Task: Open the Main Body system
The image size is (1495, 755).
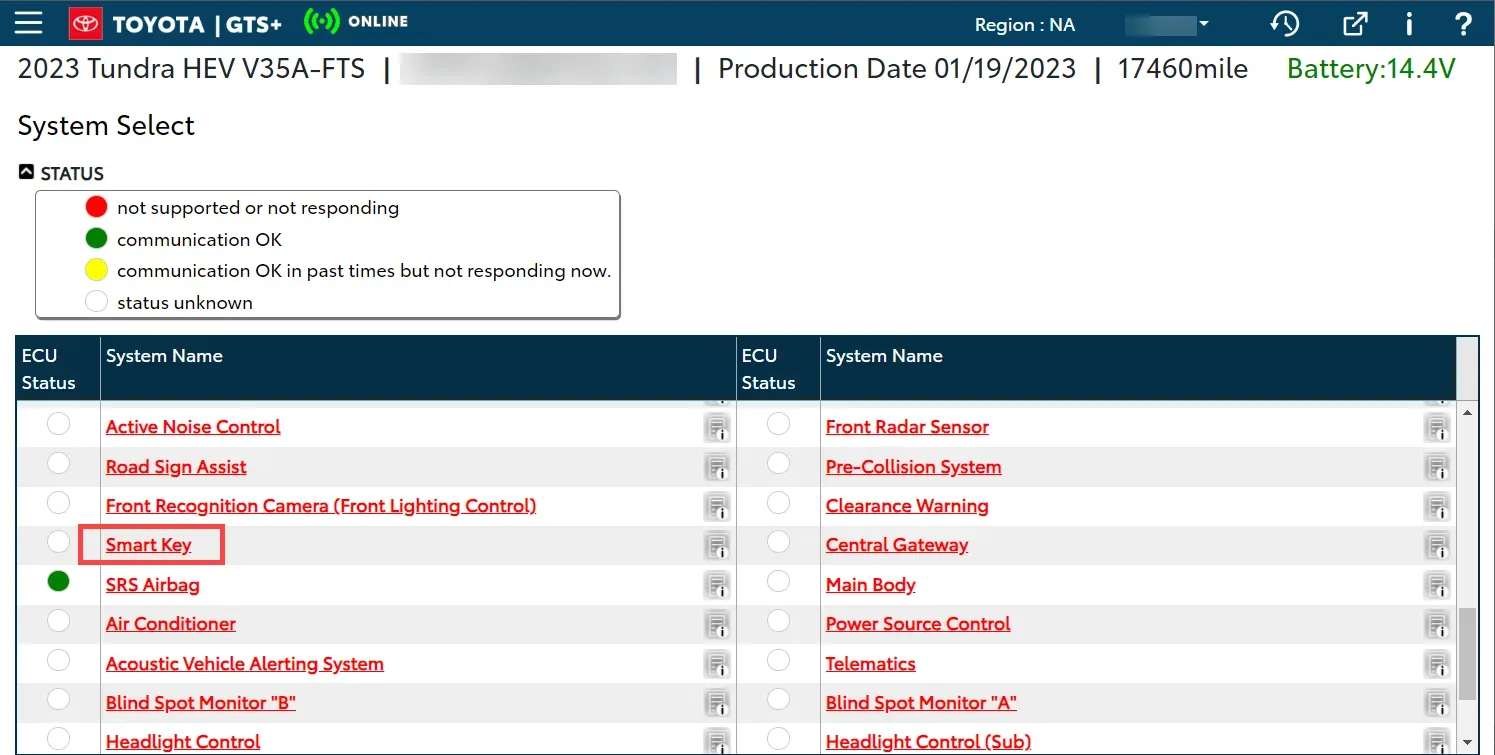Action: pos(871,585)
